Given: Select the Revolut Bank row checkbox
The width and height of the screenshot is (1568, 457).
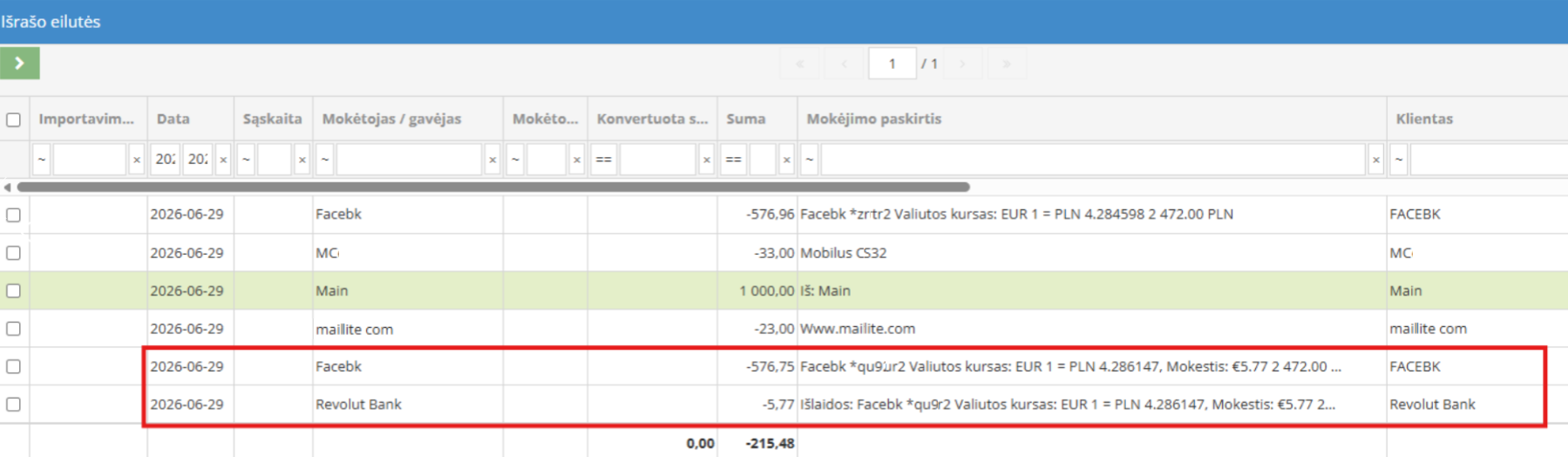Looking at the screenshot, I should point(13,405).
